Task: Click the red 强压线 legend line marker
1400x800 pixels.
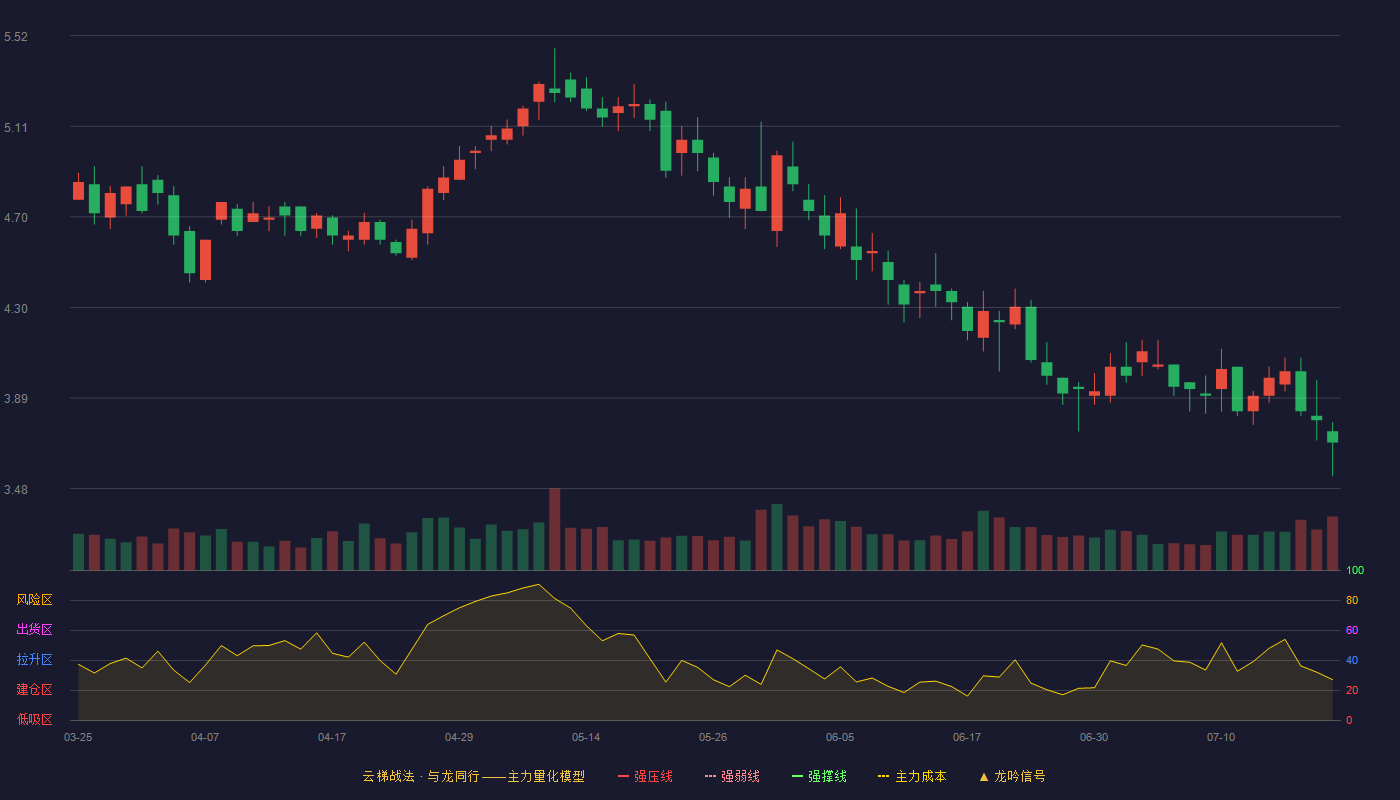Action: pos(623,776)
